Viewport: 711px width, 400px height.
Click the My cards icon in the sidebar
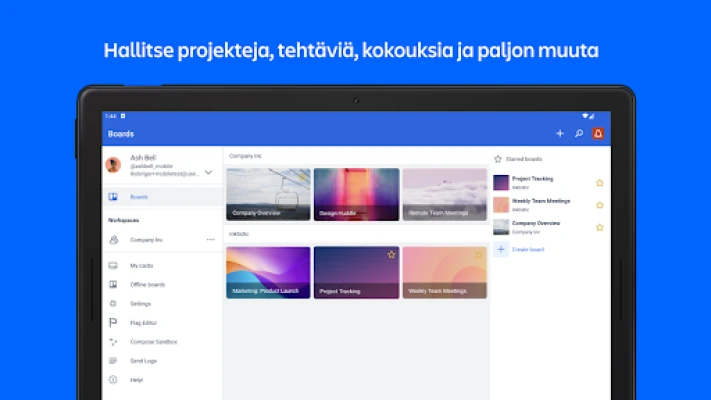pos(113,265)
